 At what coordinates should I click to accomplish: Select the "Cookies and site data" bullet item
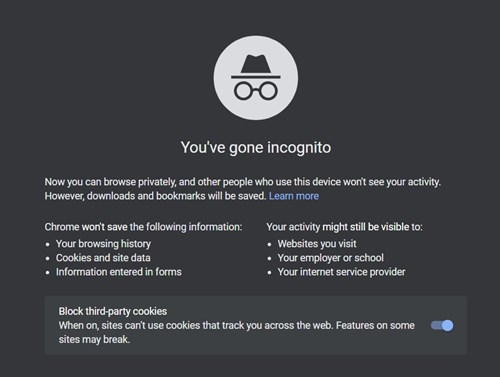pyautogui.click(x=103, y=258)
